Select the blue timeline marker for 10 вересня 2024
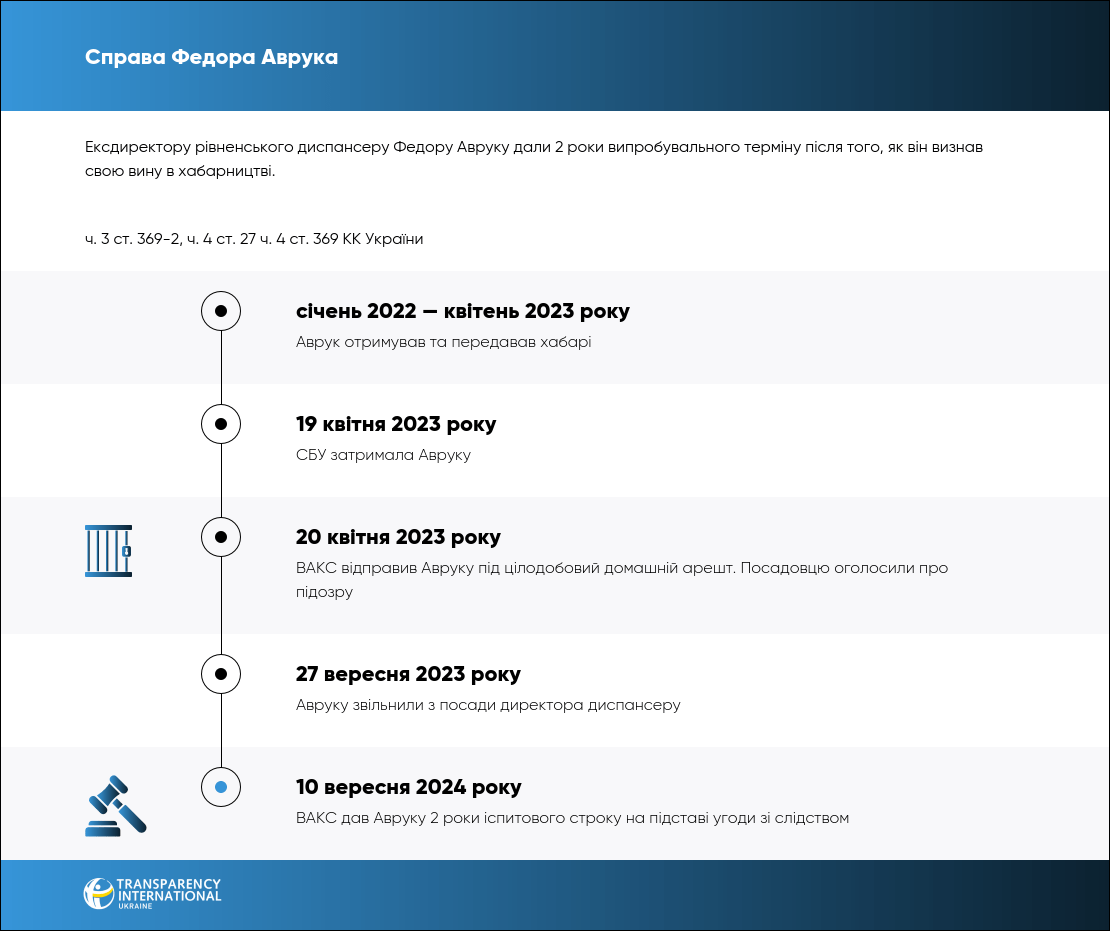The height and width of the screenshot is (931, 1110). click(221, 787)
